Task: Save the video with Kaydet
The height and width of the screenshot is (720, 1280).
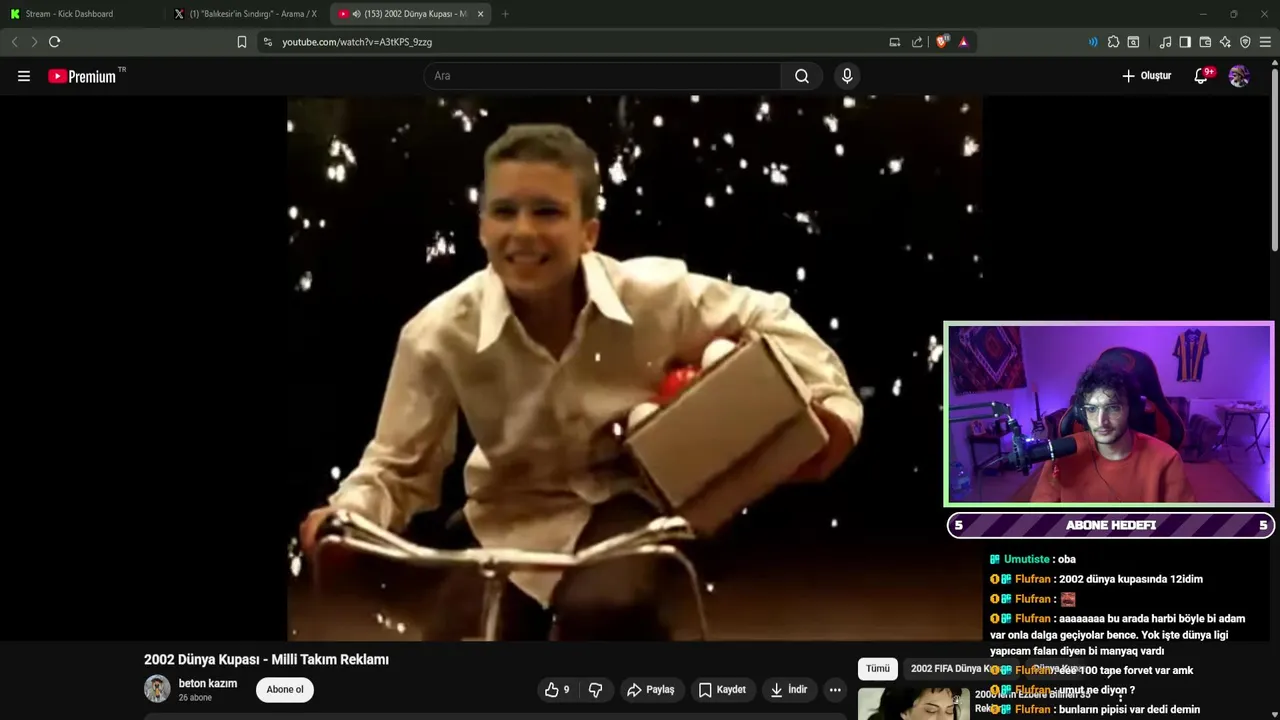Action: [722, 690]
